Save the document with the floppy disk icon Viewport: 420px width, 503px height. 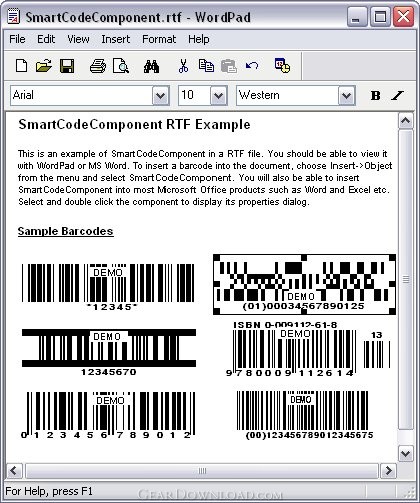(x=67, y=66)
